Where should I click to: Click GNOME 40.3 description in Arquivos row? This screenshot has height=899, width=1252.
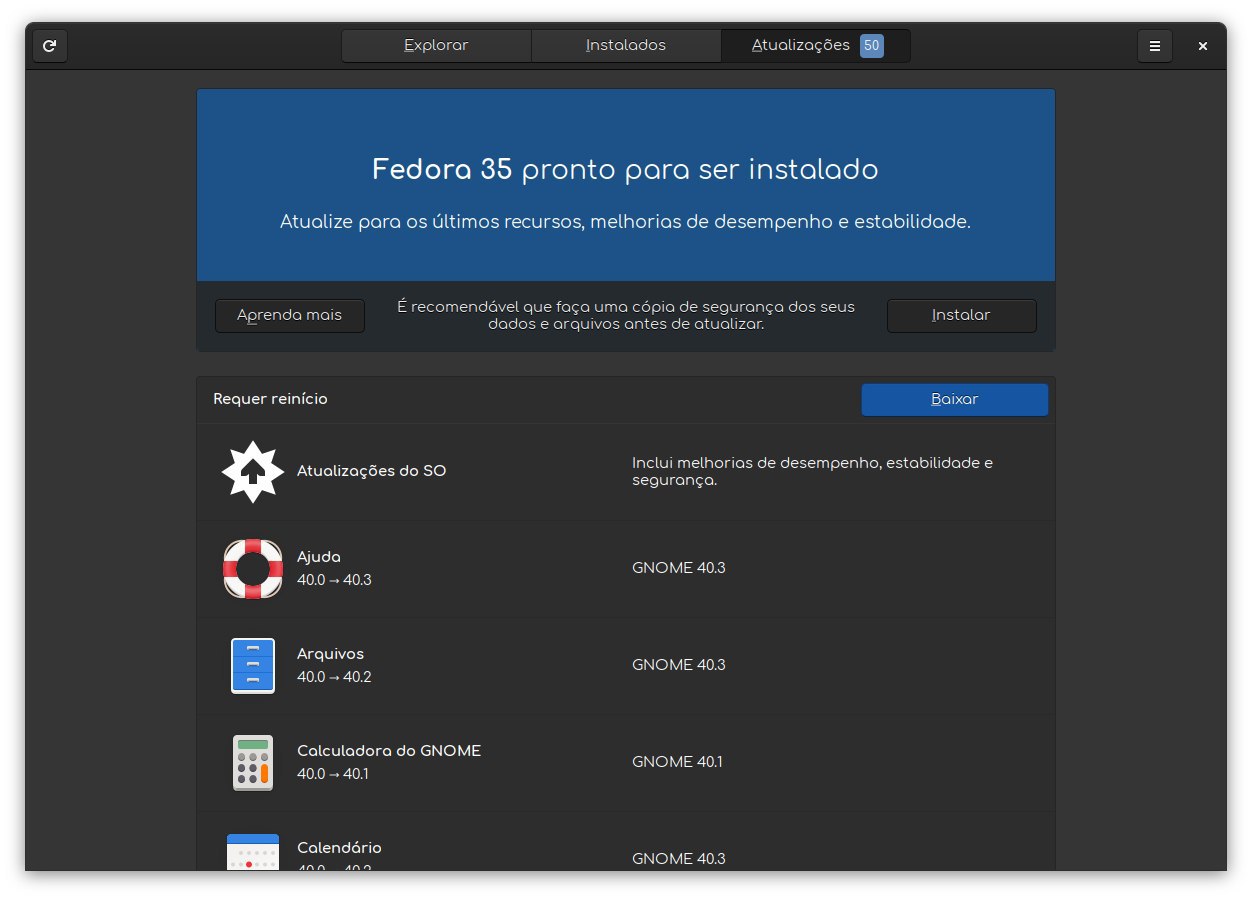679,665
